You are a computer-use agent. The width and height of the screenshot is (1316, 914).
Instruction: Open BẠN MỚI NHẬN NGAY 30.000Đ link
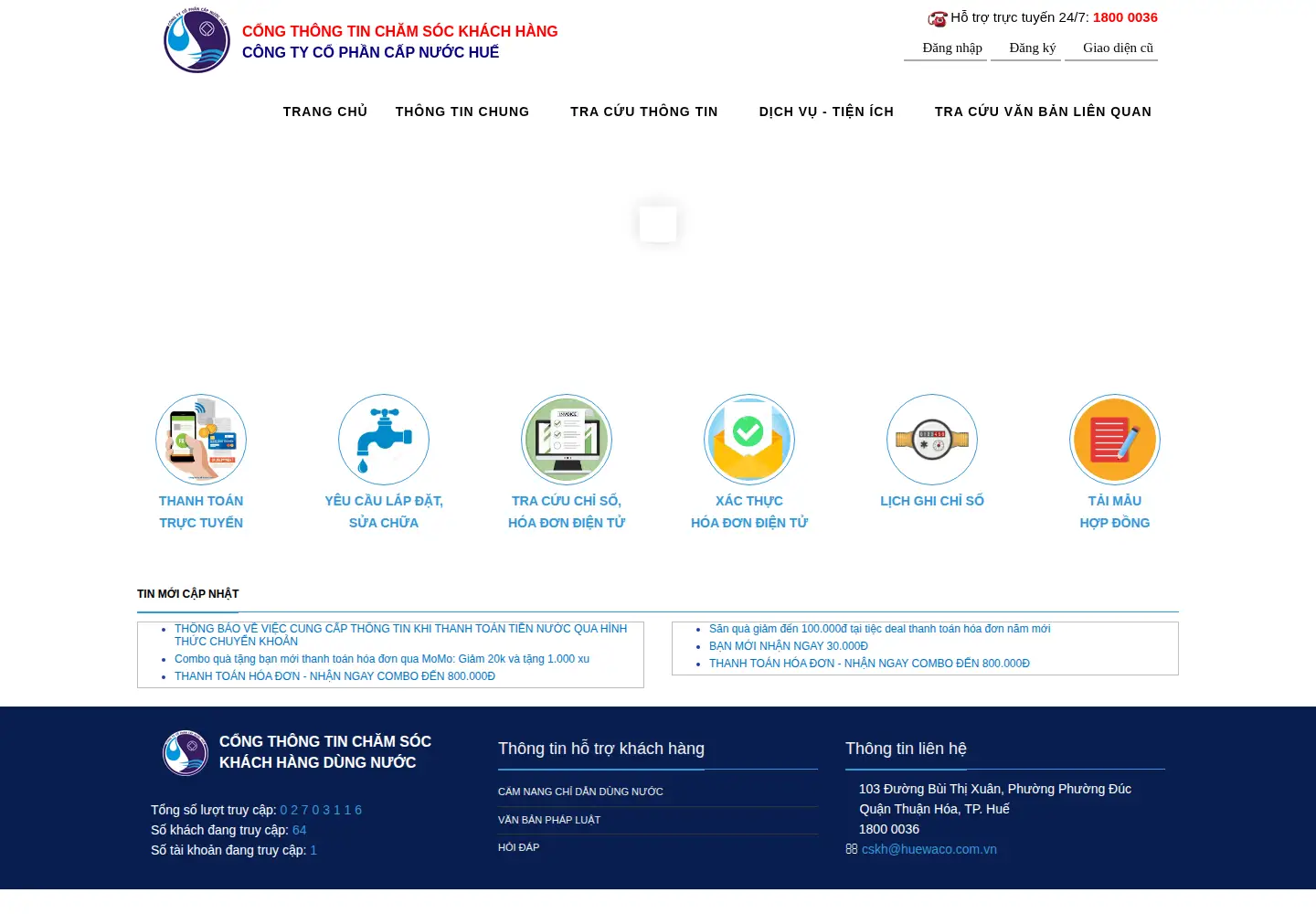coord(789,646)
